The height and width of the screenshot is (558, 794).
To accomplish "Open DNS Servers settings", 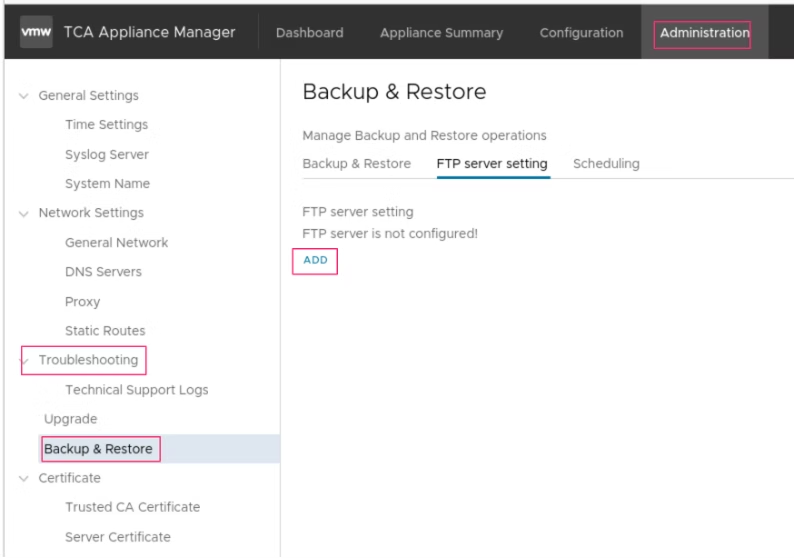I will [x=103, y=272].
